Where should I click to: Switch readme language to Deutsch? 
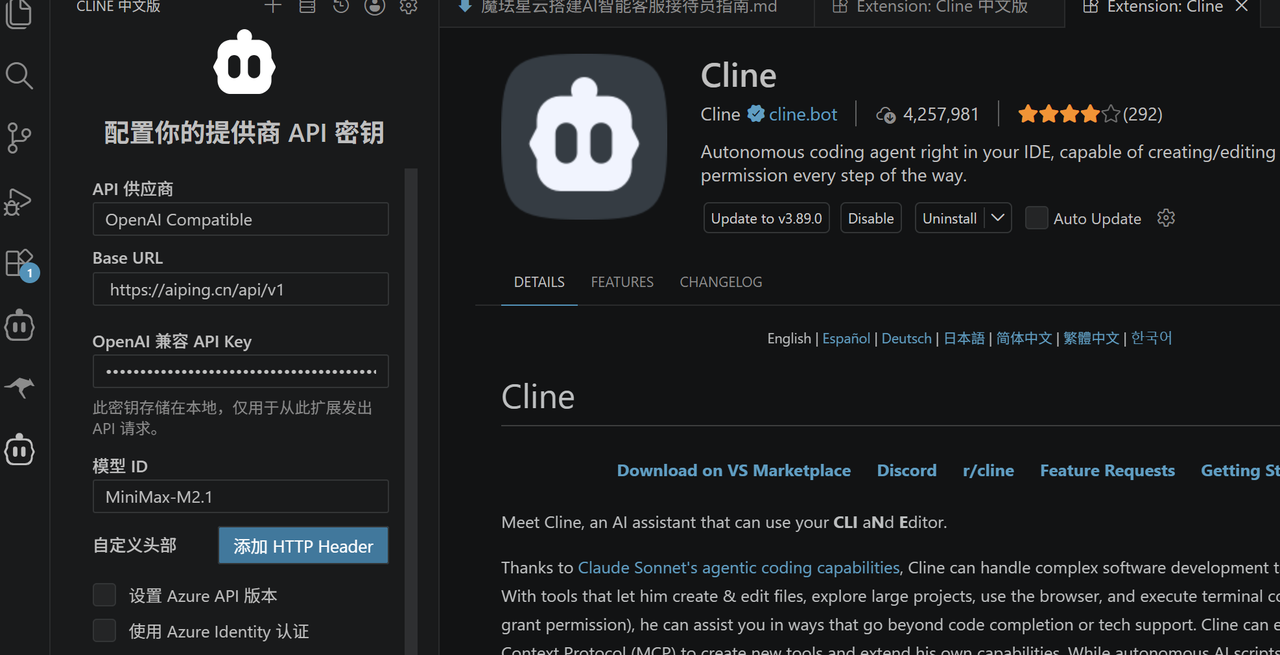pyautogui.click(x=907, y=338)
